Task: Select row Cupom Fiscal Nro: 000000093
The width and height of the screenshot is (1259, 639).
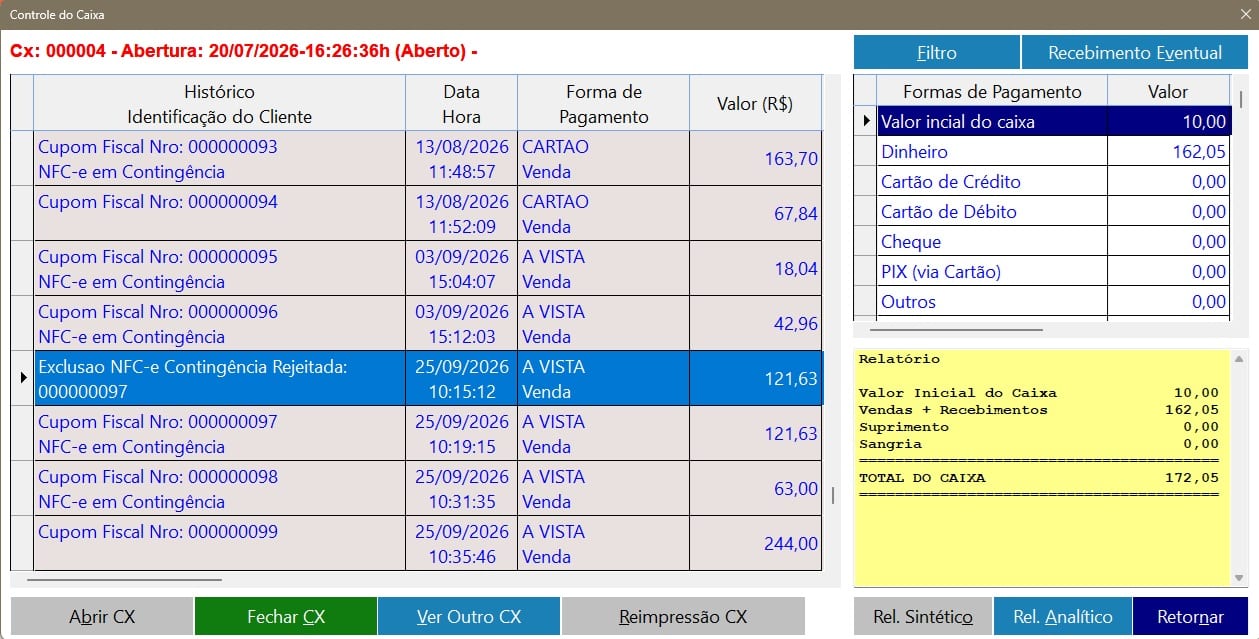Action: [x=416, y=159]
